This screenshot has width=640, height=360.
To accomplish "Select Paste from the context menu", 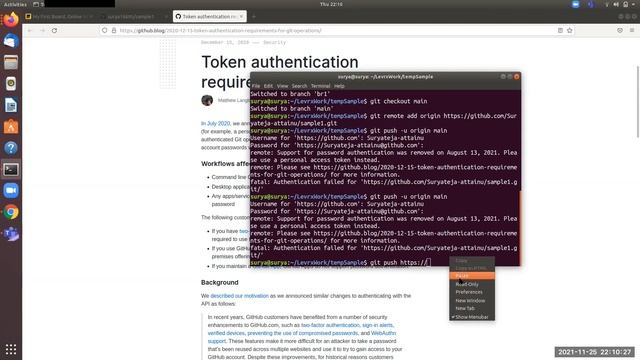I will pos(472,276).
